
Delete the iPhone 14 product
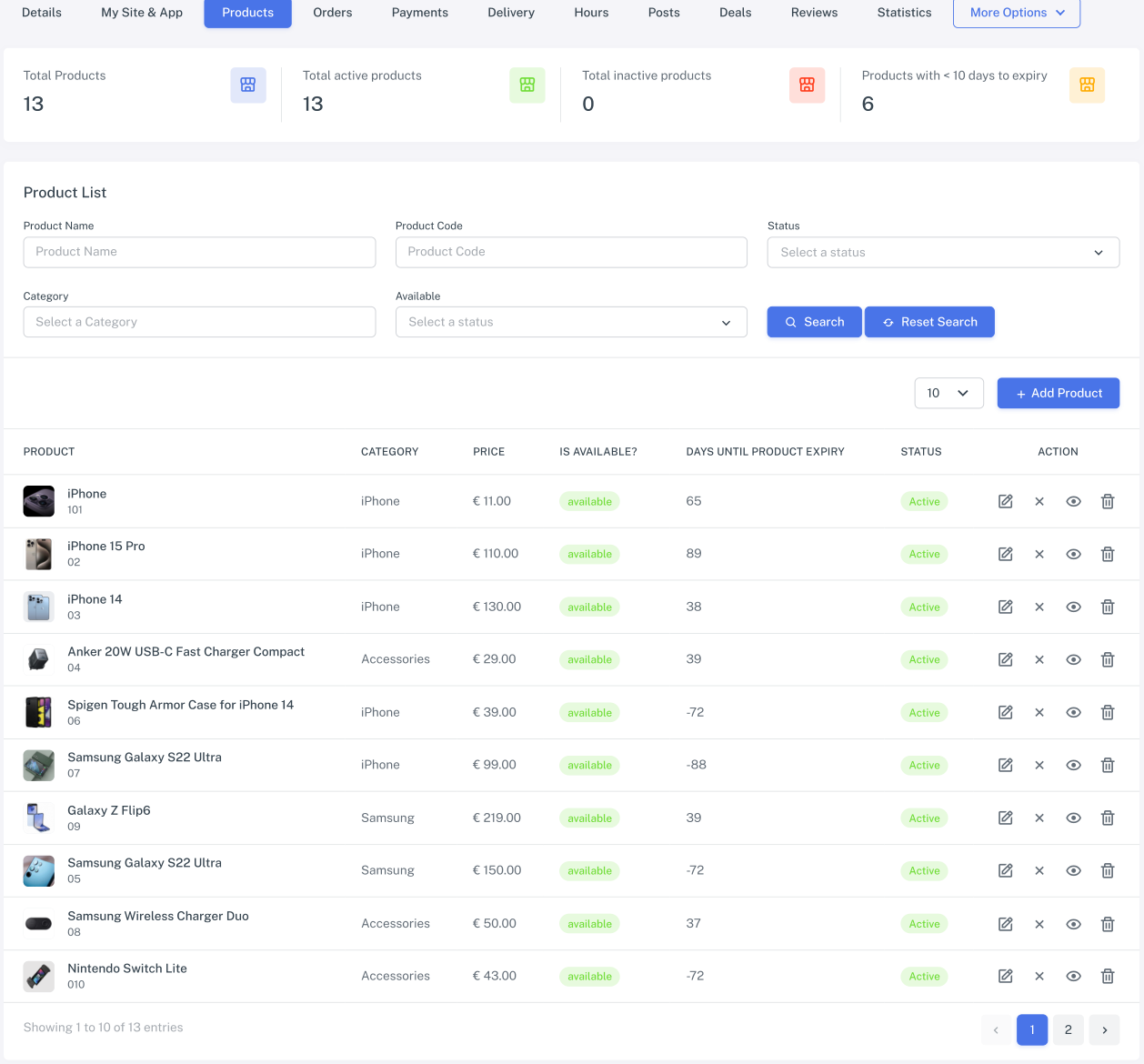coord(1108,607)
